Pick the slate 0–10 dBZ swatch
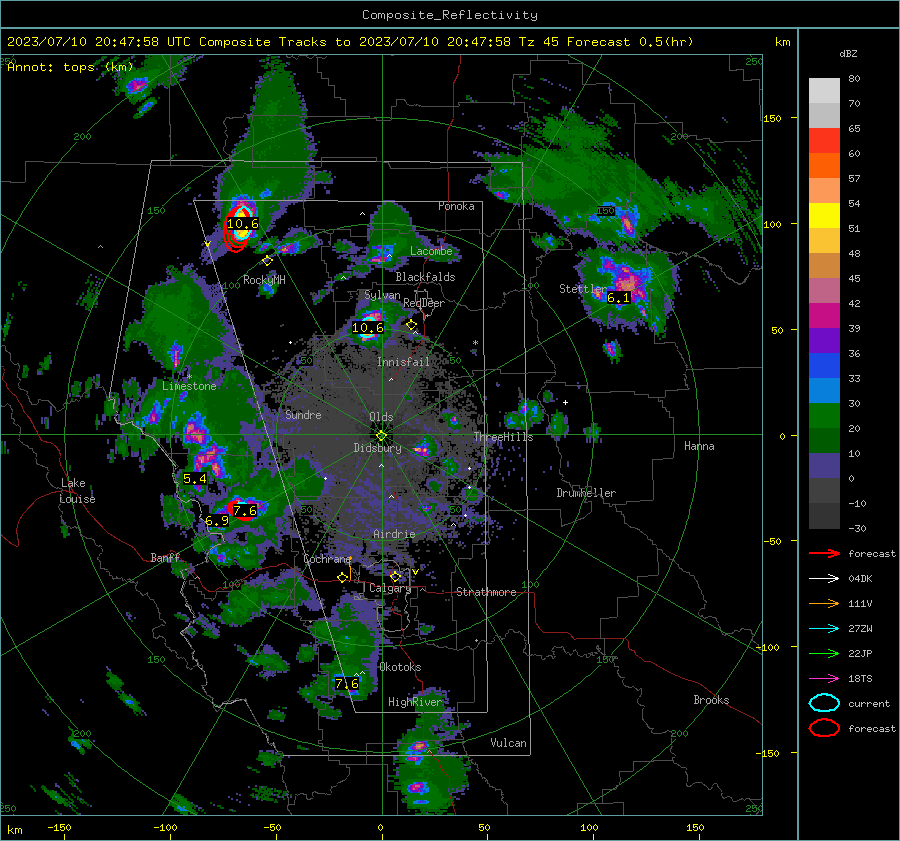900x841 pixels. 824,466
